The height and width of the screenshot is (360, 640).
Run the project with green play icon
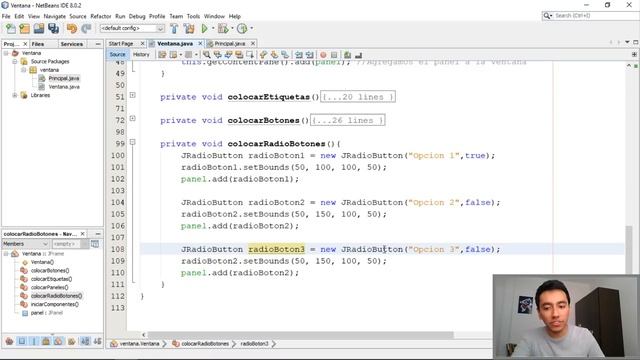point(204,29)
